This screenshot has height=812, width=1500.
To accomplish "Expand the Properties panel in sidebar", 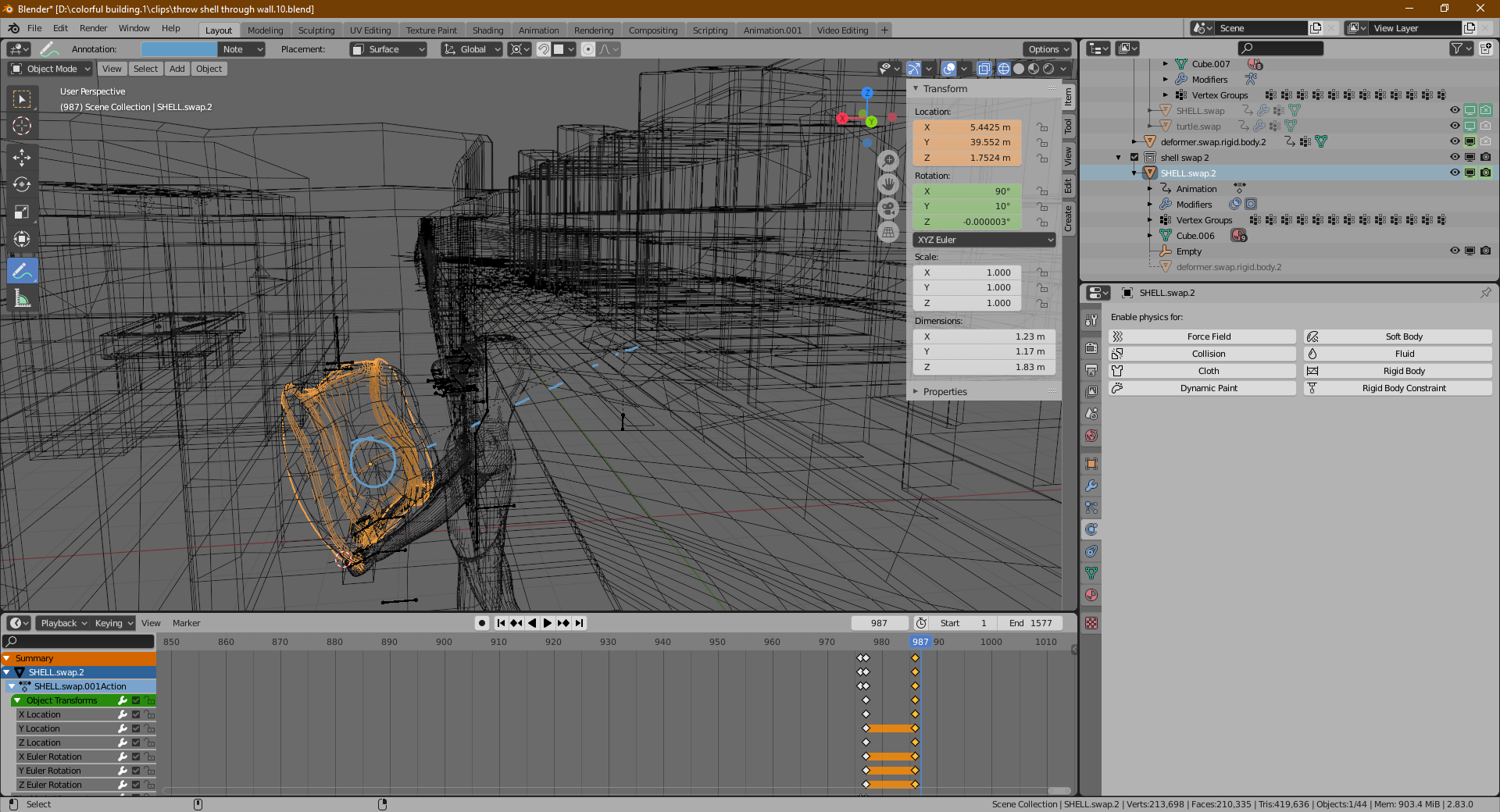I will pyautogui.click(x=945, y=392).
